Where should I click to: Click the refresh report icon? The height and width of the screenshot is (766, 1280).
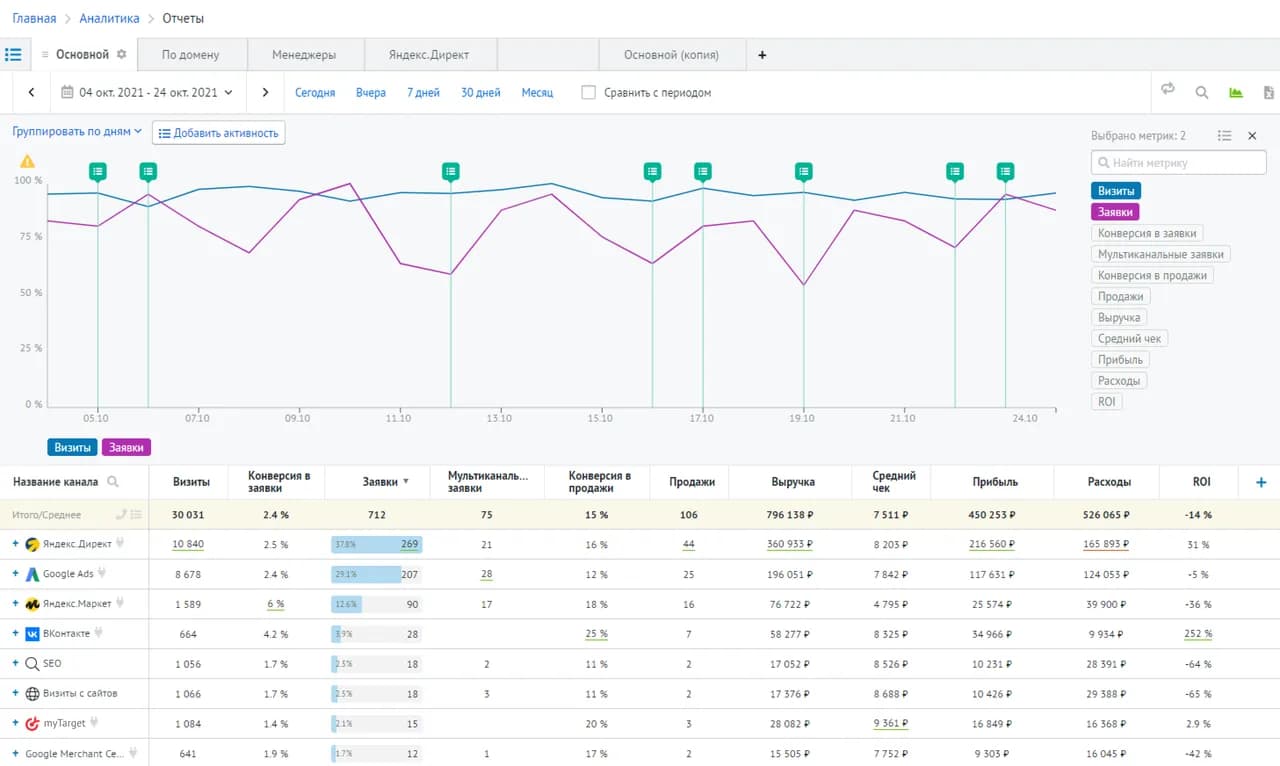1168,91
